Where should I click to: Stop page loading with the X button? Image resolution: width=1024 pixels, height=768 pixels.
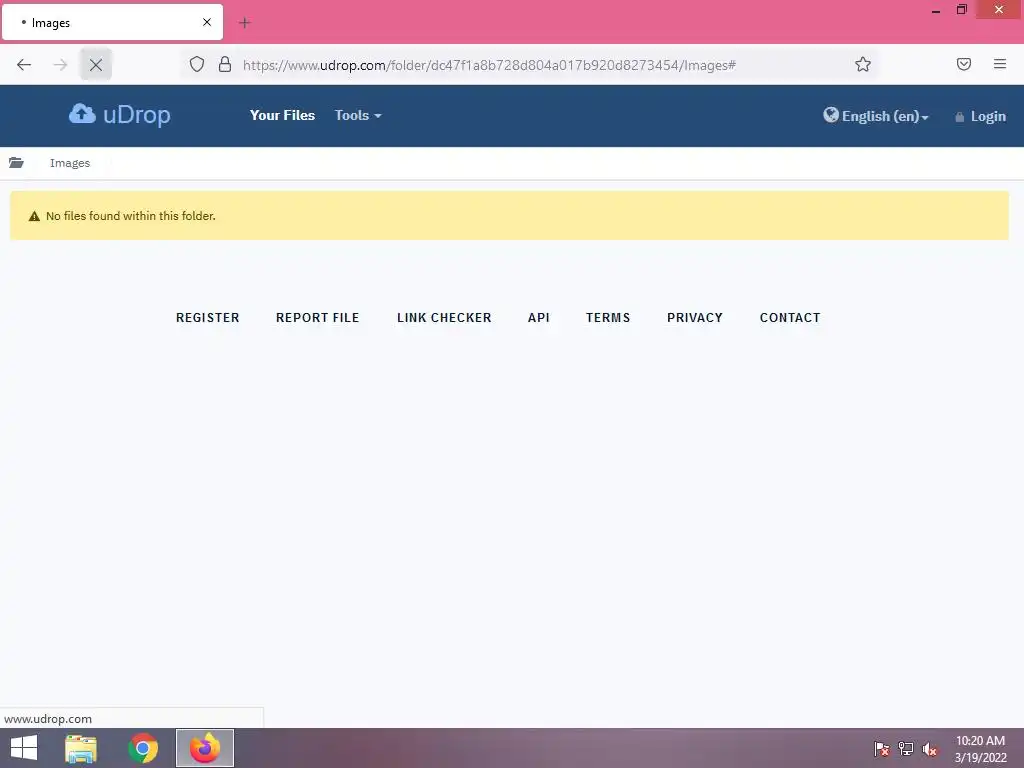point(96,65)
